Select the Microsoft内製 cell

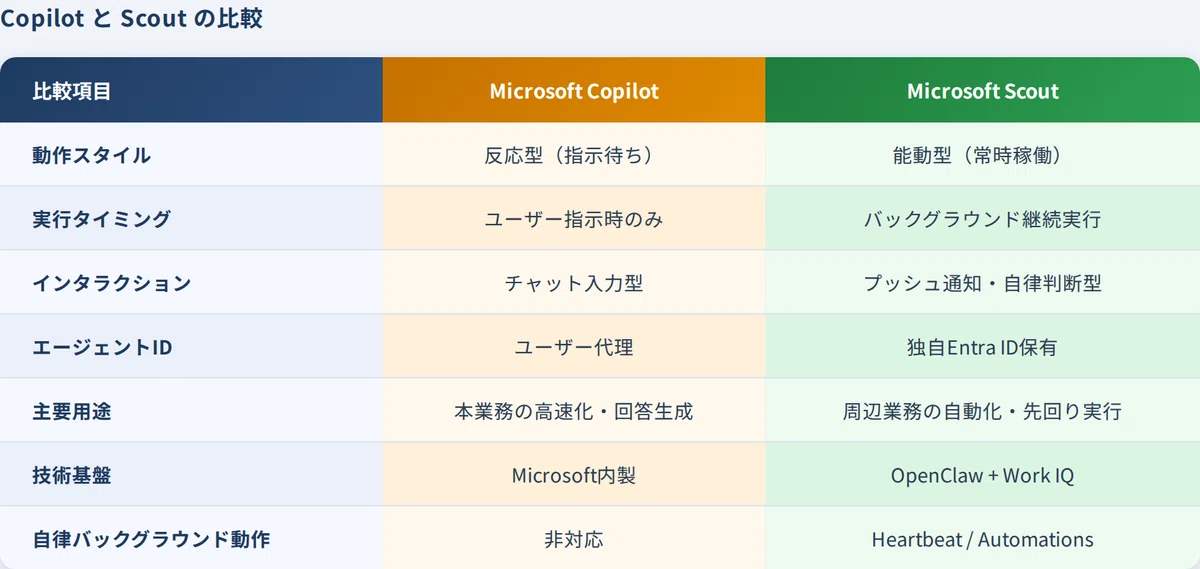coord(574,475)
